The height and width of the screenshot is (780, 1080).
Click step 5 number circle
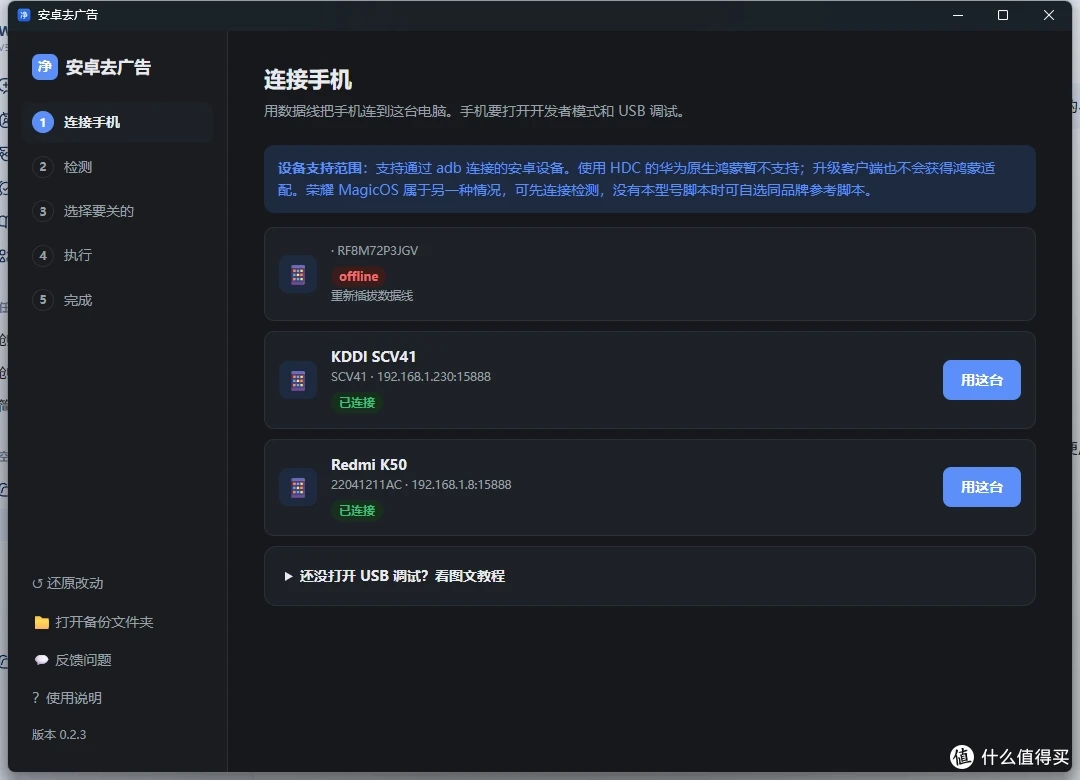coord(43,300)
